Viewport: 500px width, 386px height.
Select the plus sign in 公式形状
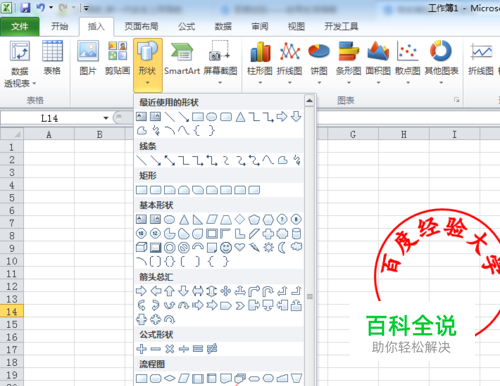coord(141,349)
